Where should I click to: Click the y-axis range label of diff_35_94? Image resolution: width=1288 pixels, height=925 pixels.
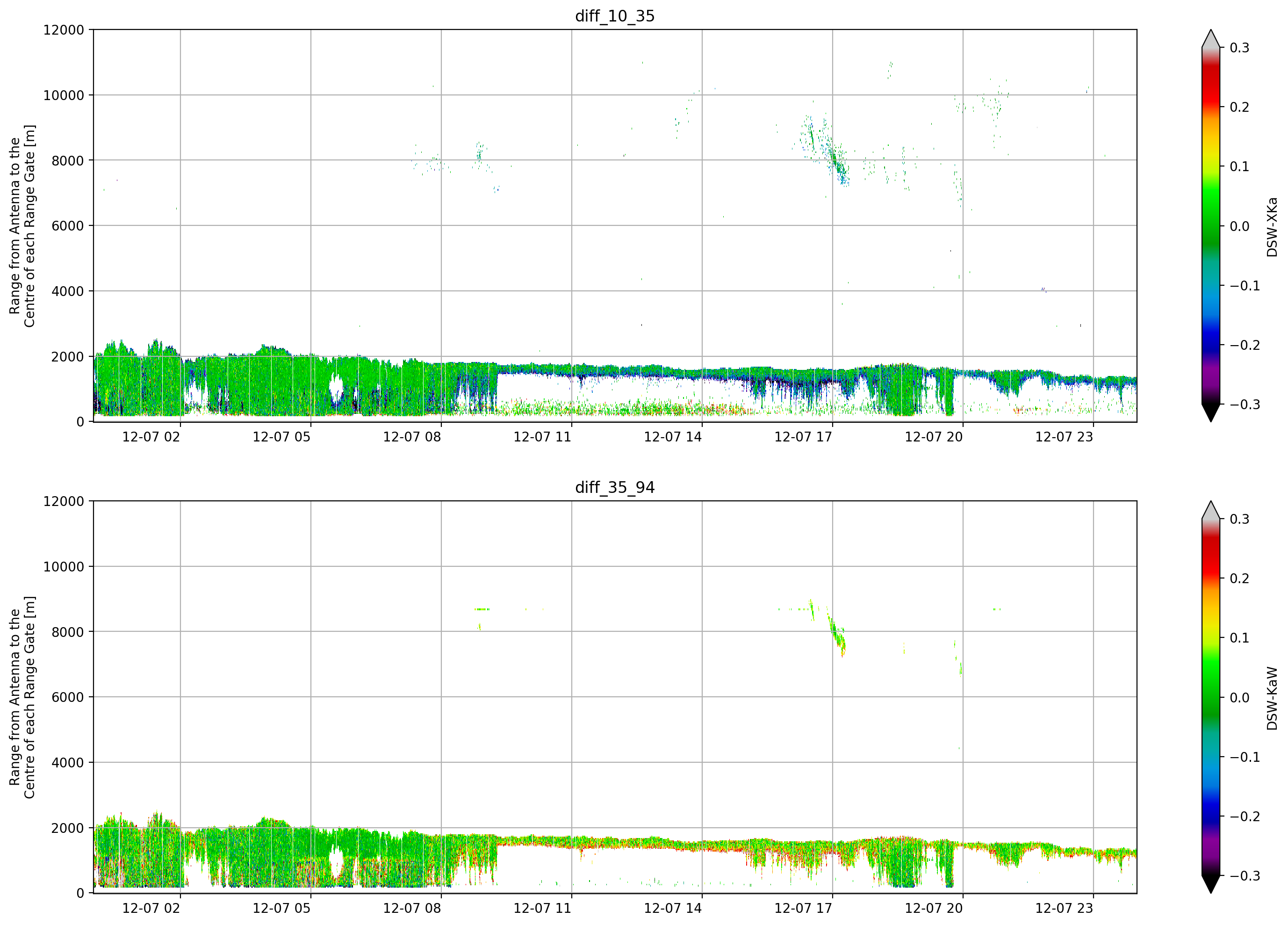(22, 697)
